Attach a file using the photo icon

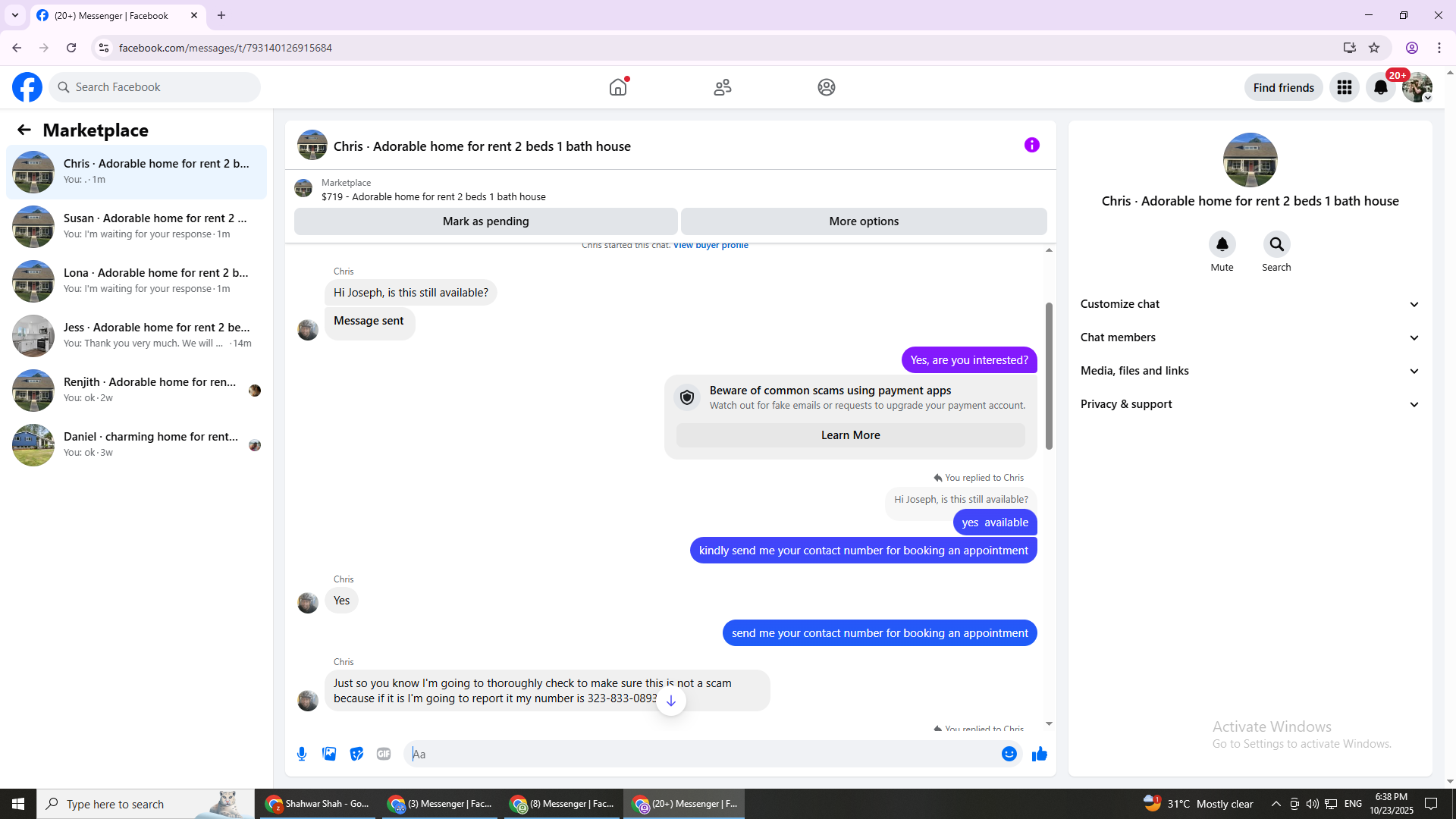pos(329,754)
